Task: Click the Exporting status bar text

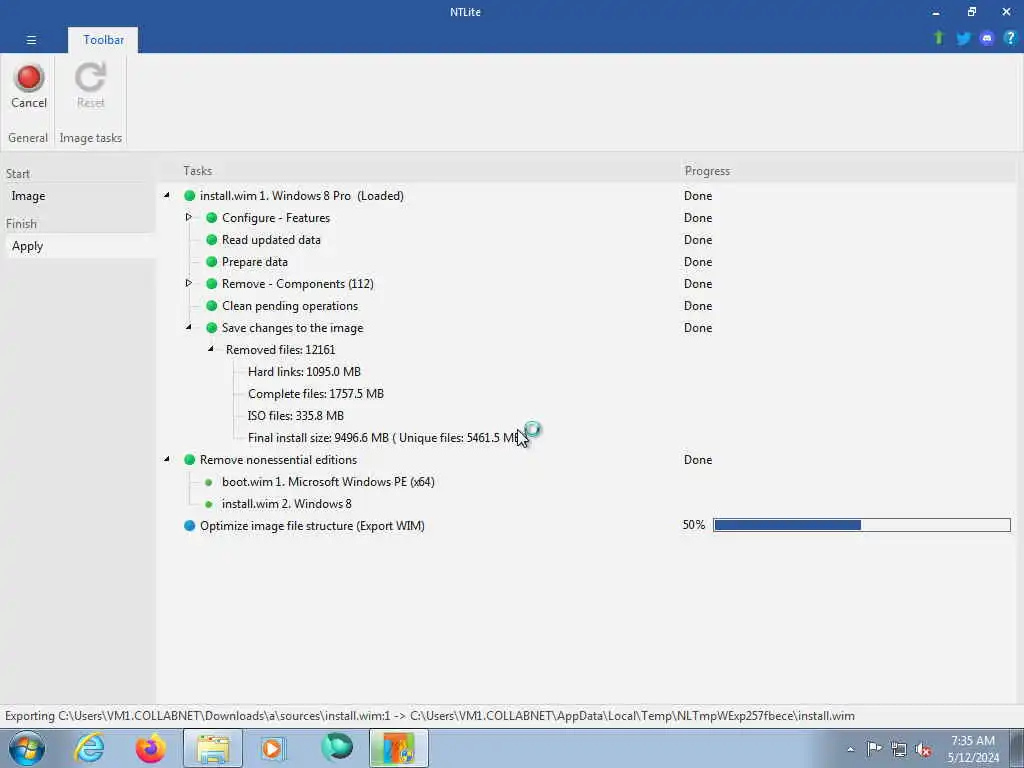Action: tap(430, 716)
